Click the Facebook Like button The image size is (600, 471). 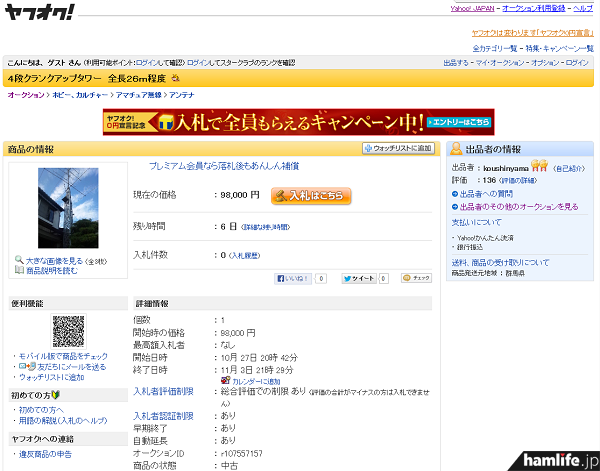coord(294,278)
